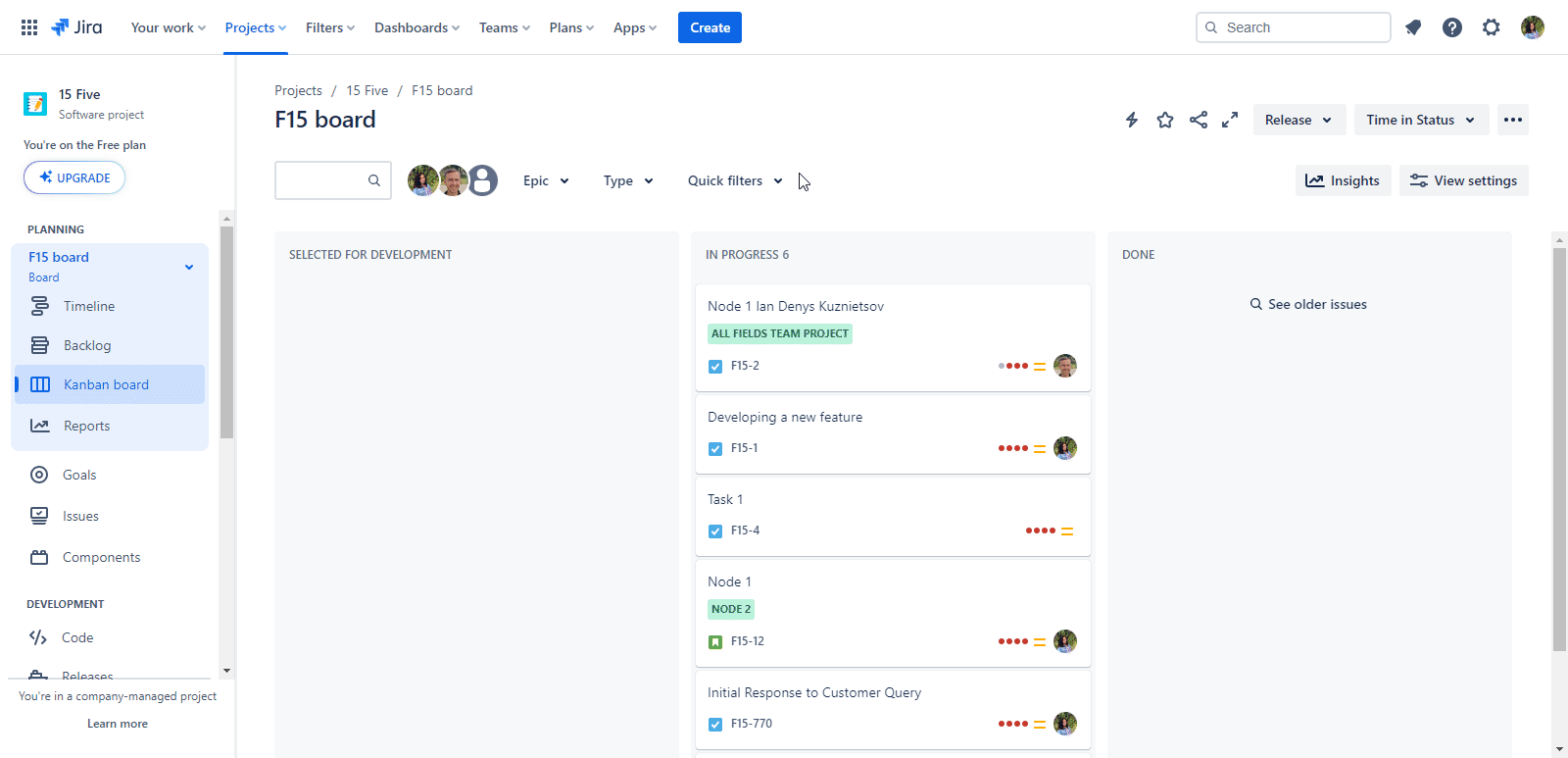
Task: Click the board search input field
Action: click(x=321, y=180)
